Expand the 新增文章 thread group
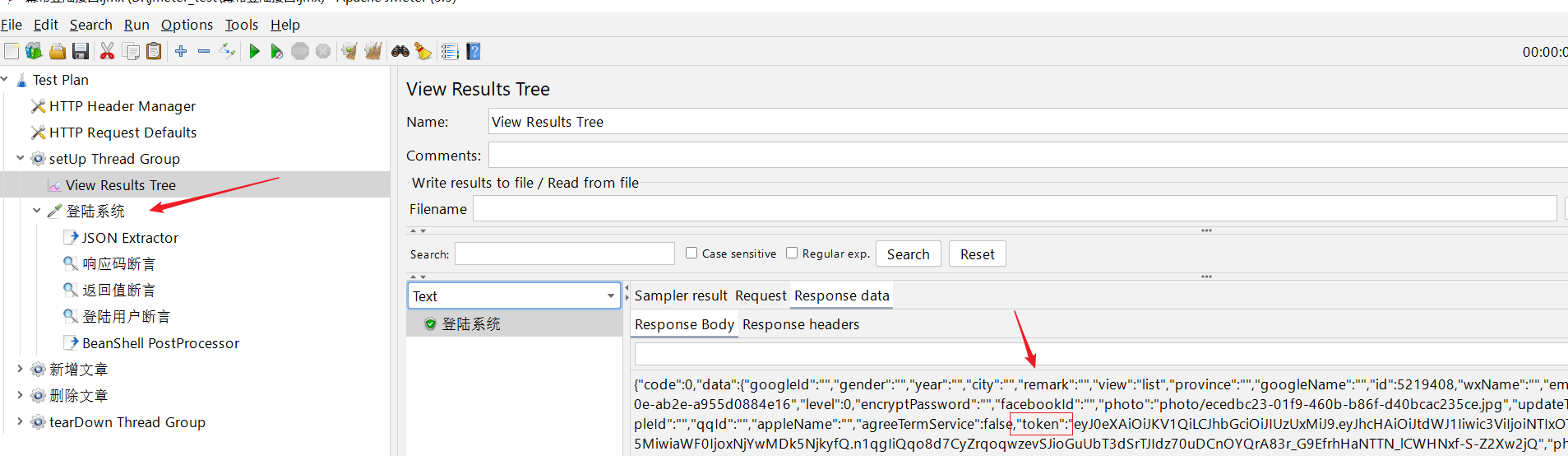Image resolution: width=1568 pixels, height=456 pixels. [21, 369]
